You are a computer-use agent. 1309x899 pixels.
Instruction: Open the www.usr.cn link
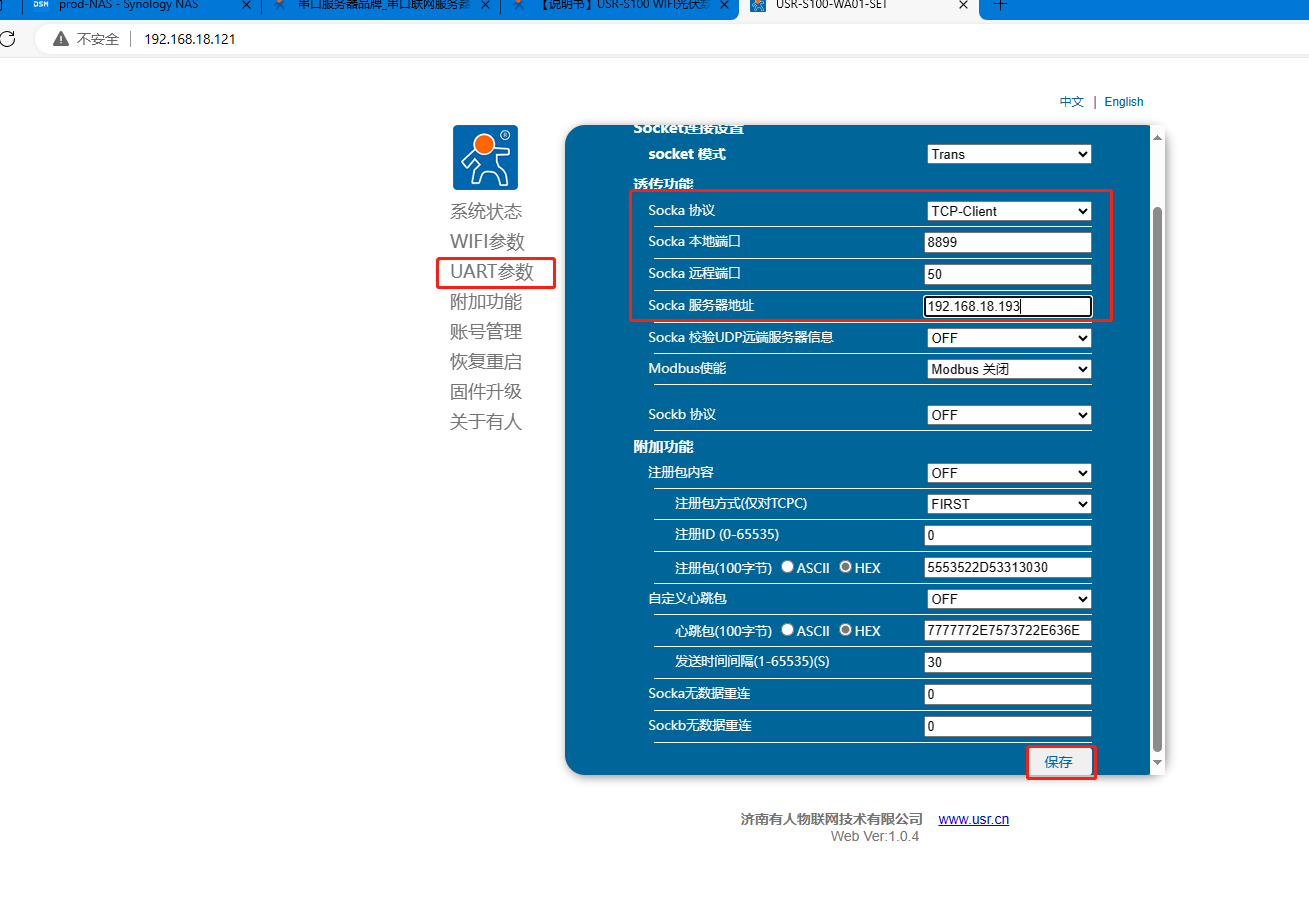[x=973, y=819]
